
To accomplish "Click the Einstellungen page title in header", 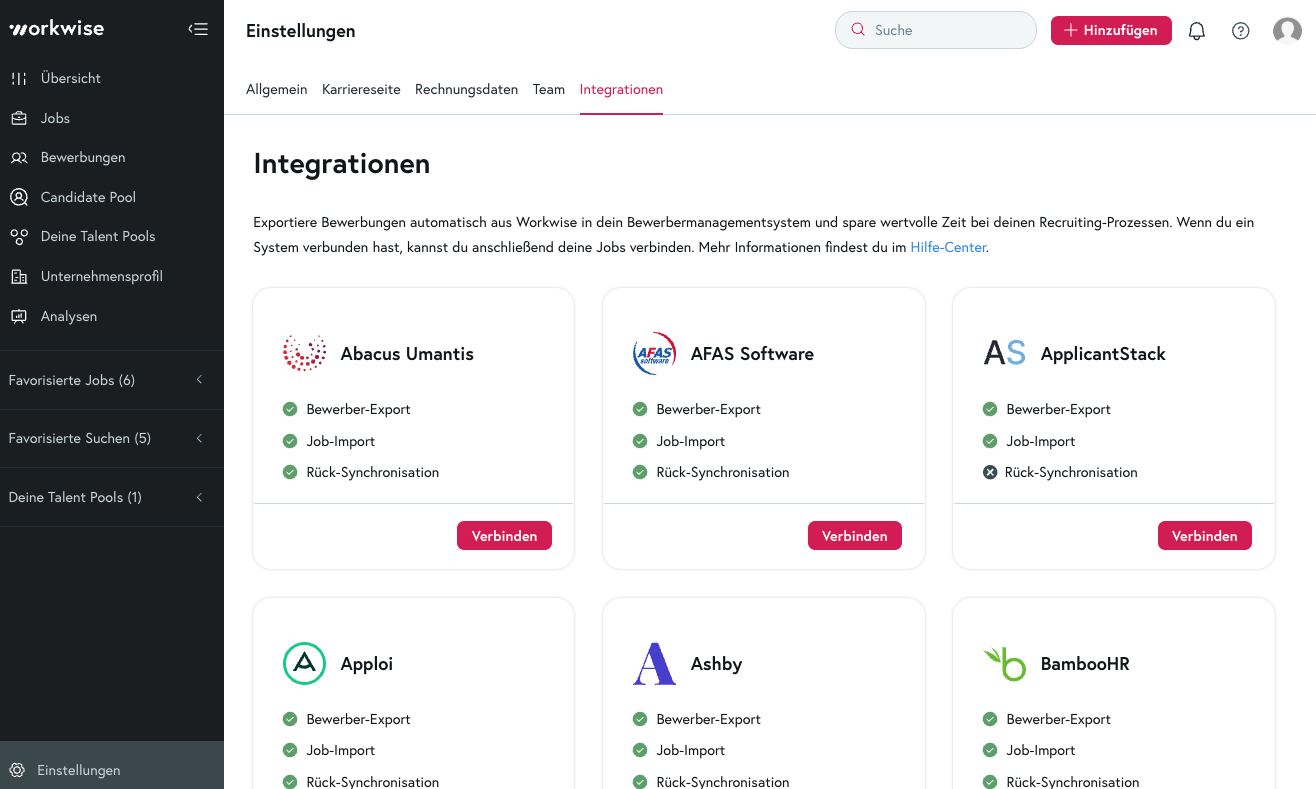I will (301, 31).
